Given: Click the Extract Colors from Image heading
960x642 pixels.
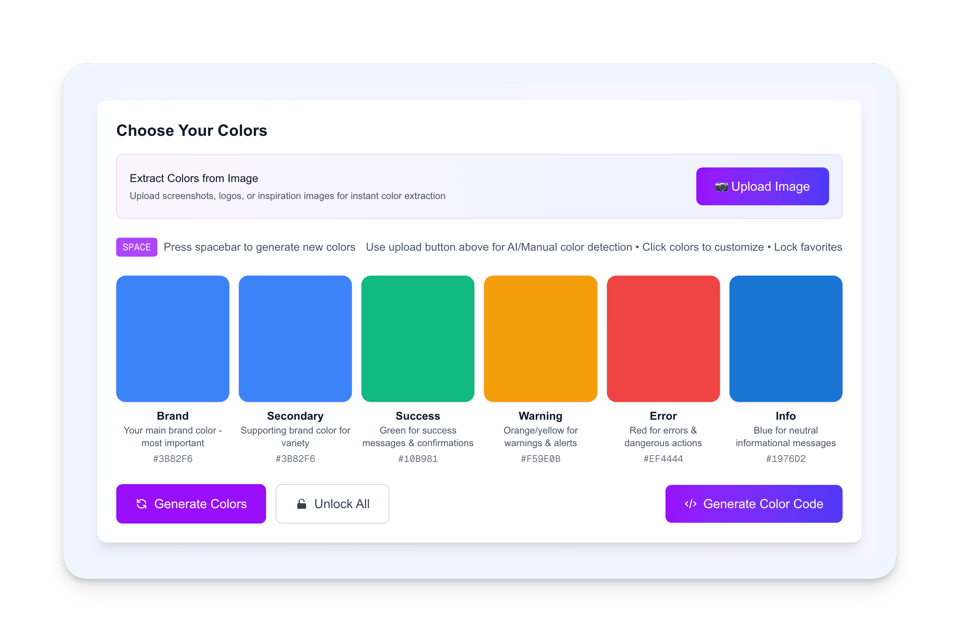Looking at the screenshot, I should click(194, 178).
